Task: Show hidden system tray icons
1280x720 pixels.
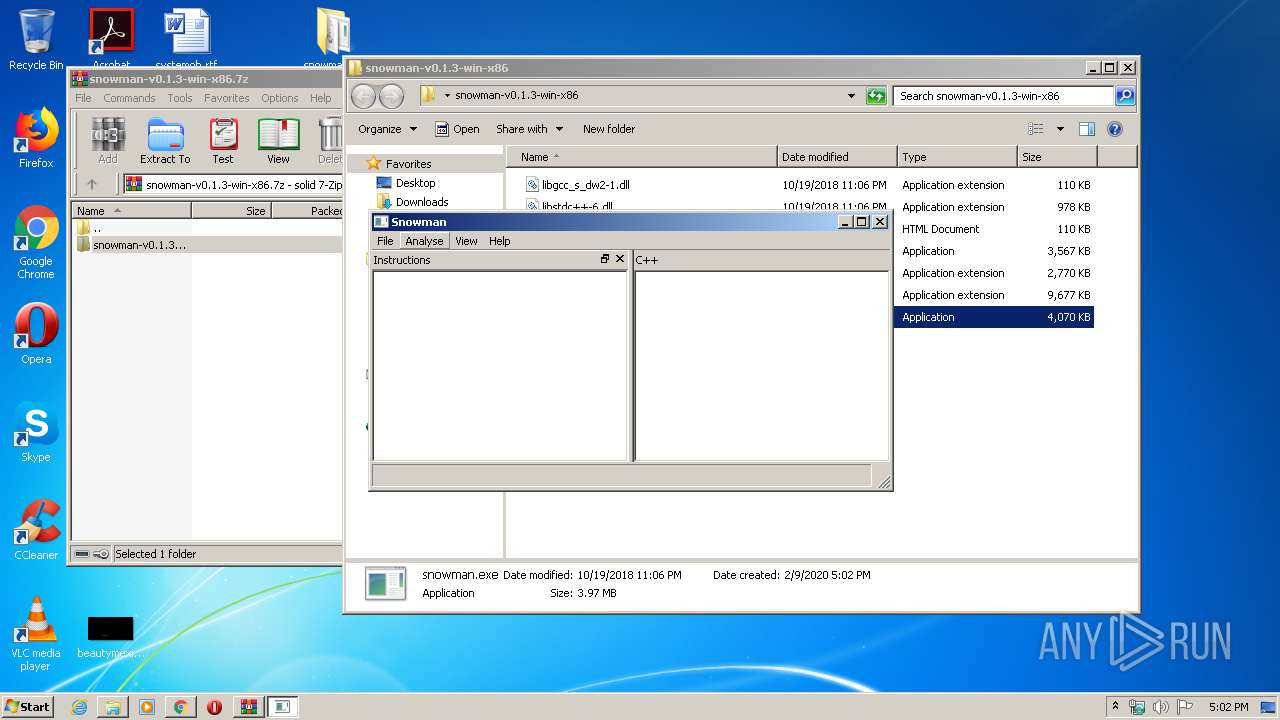Action: click(x=1115, y=706)
